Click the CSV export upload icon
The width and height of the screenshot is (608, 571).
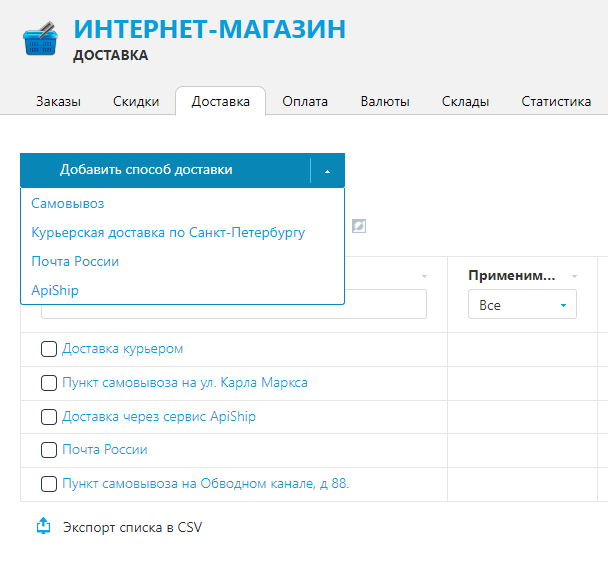click(x=43, y=526)
